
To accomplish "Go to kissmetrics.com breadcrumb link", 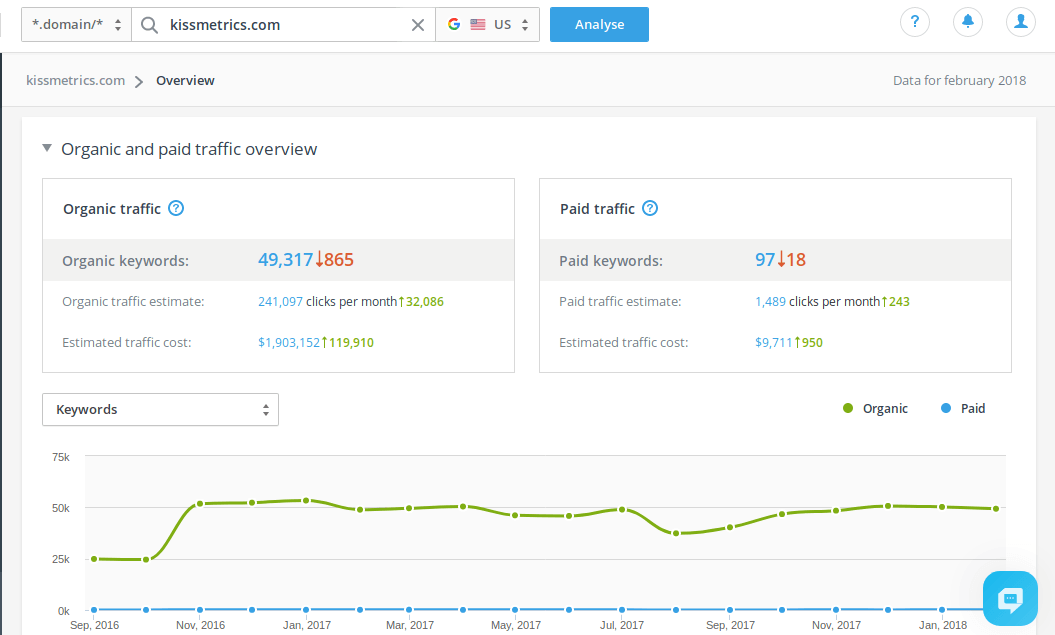I will 76,81.
